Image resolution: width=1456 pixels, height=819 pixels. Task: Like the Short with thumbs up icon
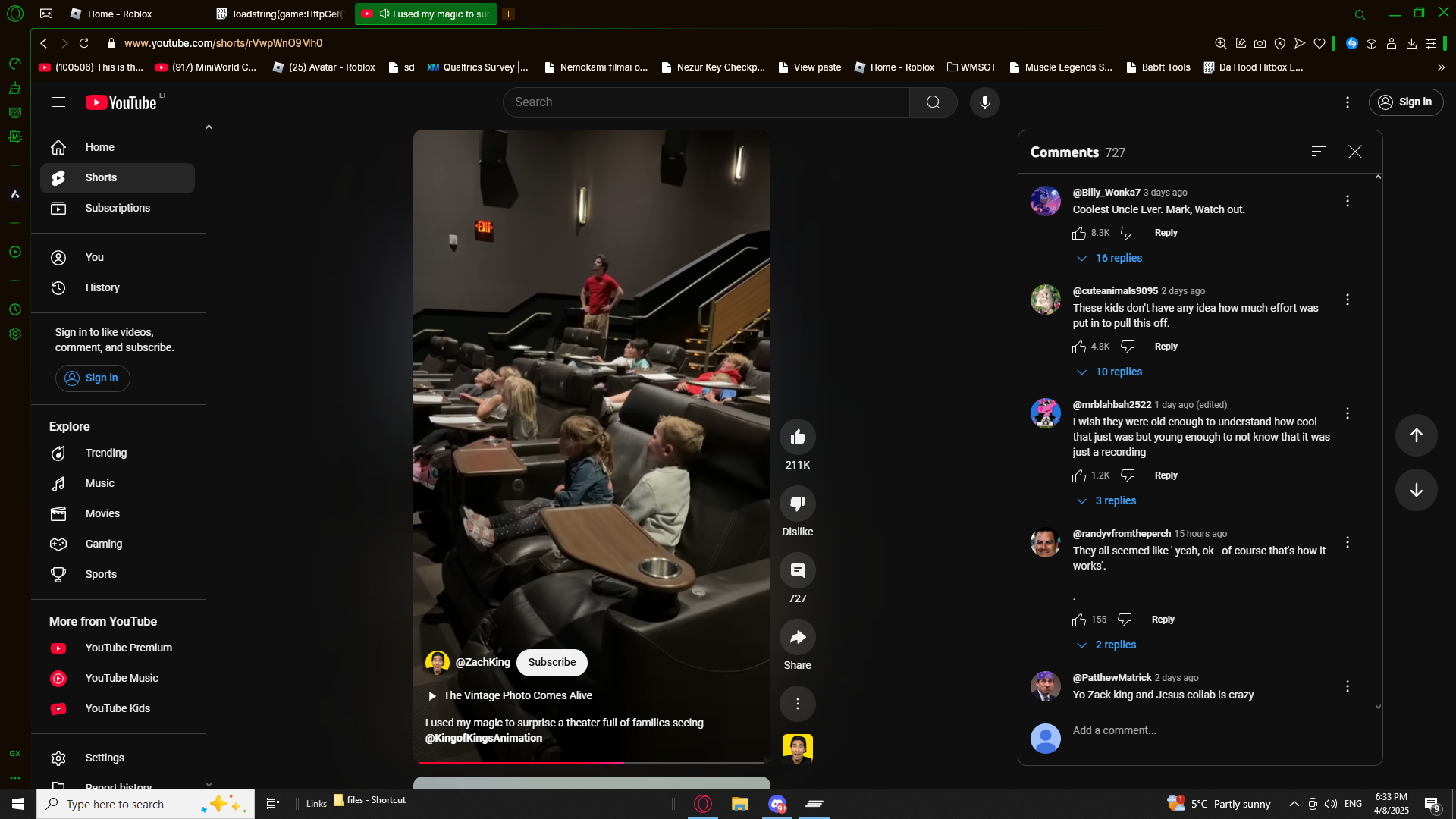pyautogui.click(x=797, y=437)
